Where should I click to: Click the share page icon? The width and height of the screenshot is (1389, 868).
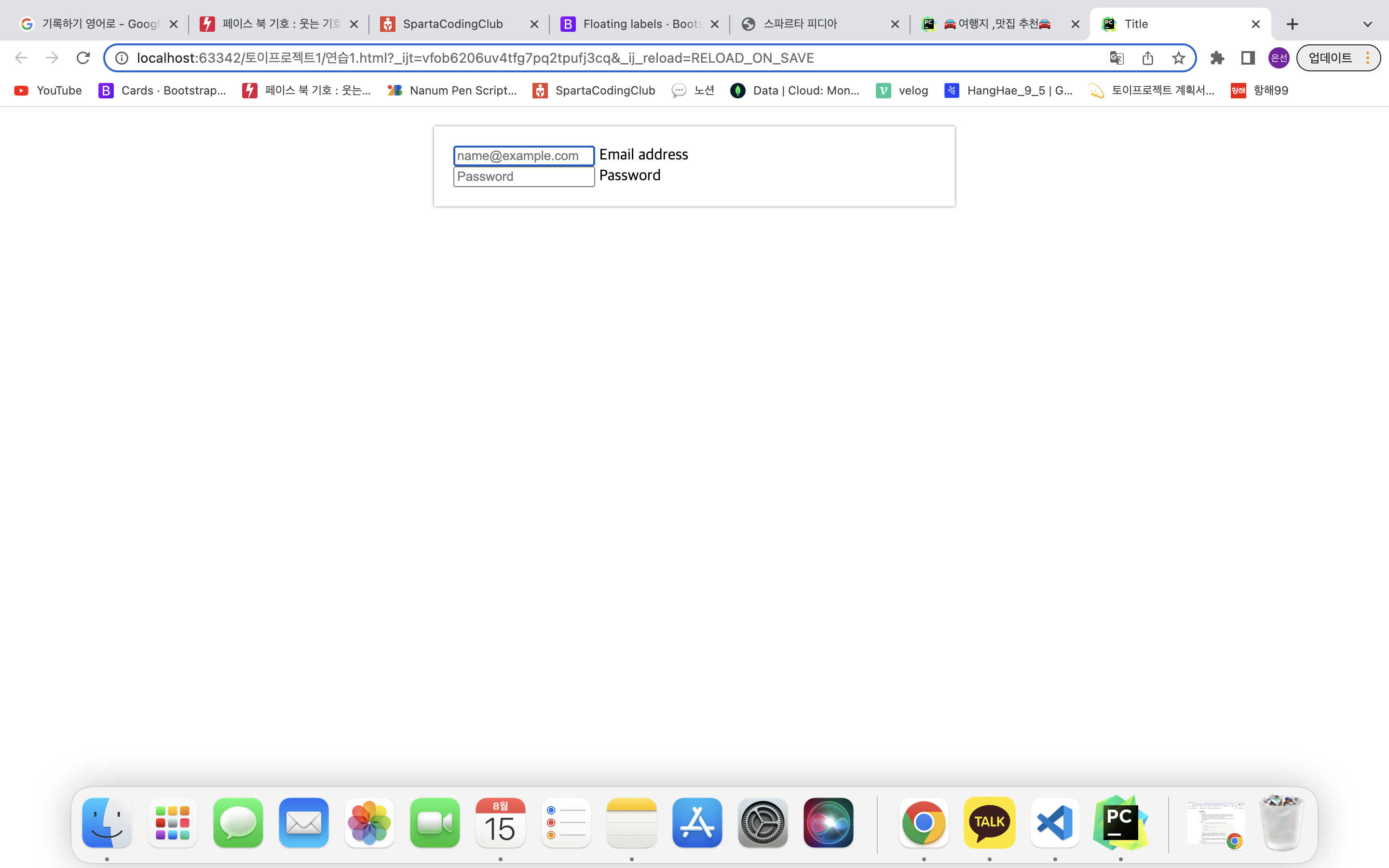pyautogui.click(x=1147, y=58)
